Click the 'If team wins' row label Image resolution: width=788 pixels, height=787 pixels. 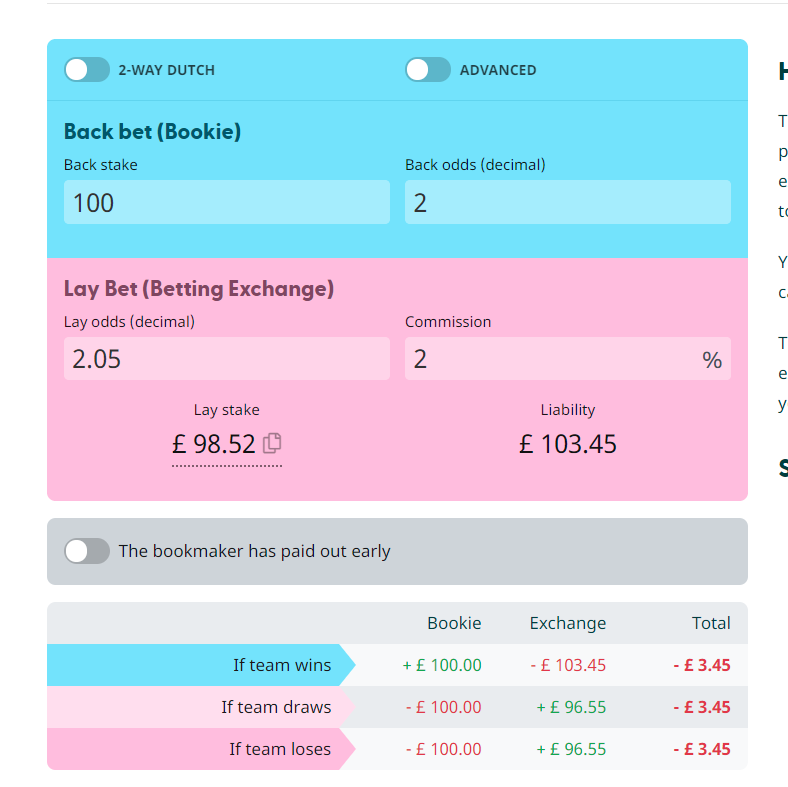click(282, 665)
